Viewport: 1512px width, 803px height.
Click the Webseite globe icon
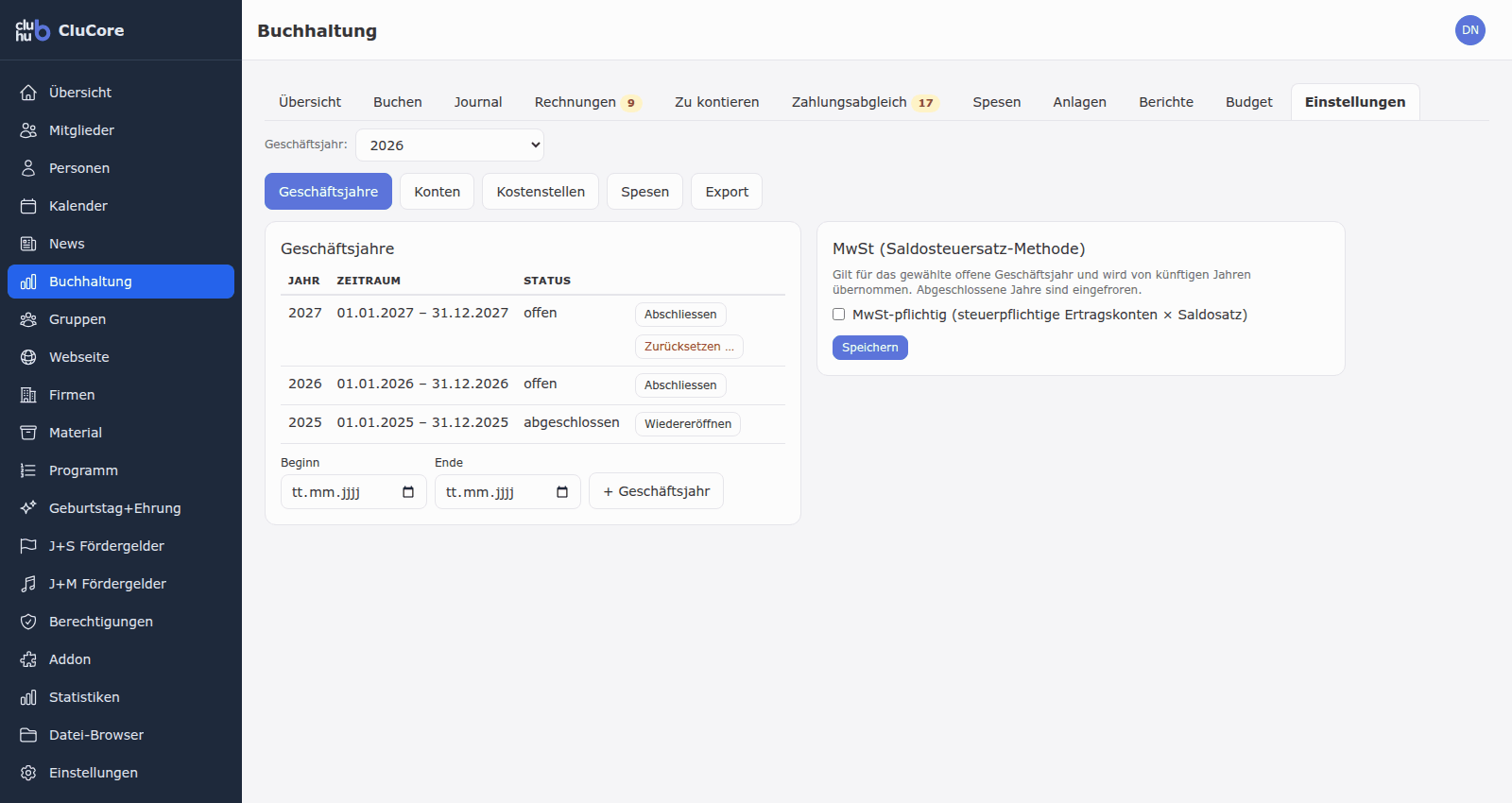pos(28,357)
